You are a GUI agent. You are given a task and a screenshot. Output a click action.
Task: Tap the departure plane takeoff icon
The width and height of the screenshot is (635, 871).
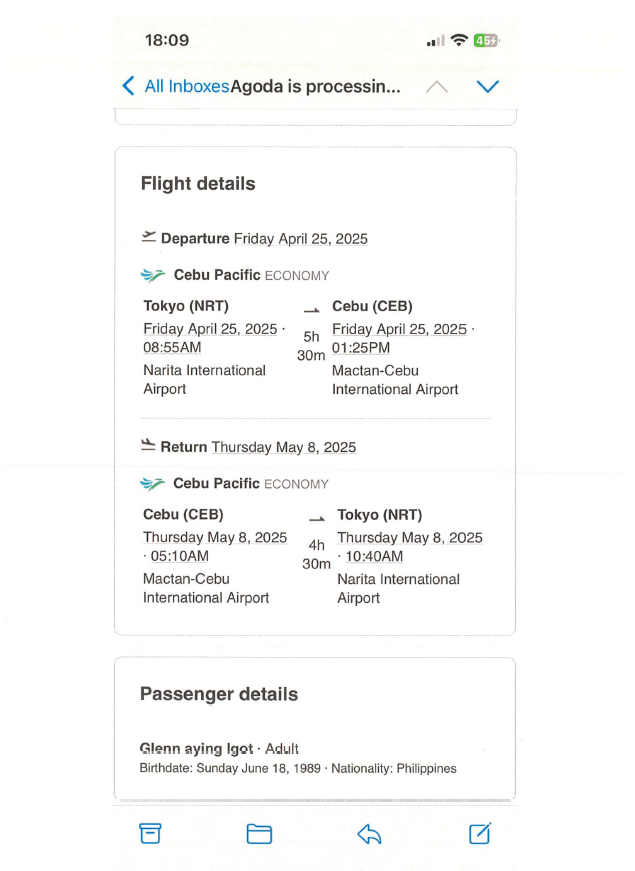pos(149,237)
